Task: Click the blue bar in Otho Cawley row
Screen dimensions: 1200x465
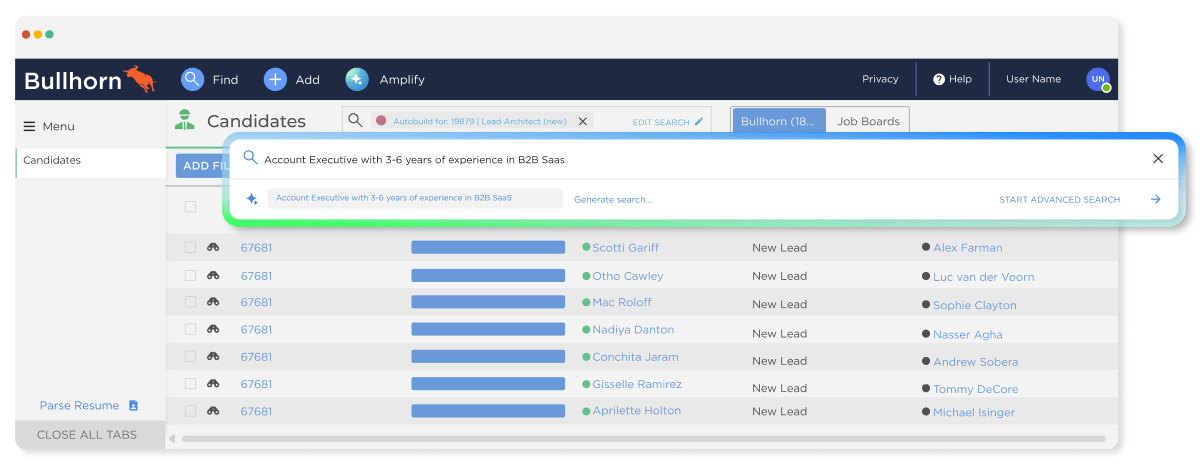Action: (488, 275)
